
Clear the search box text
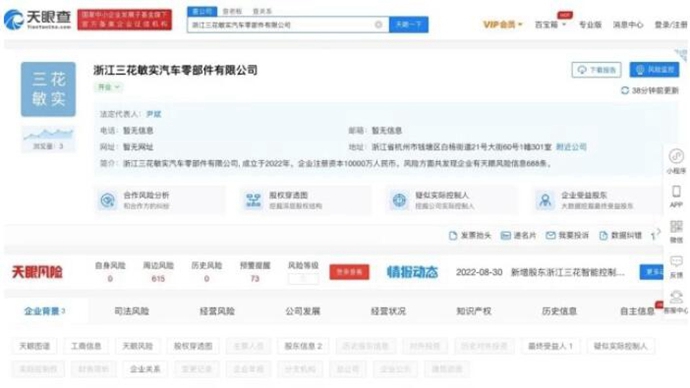(378, 25)
